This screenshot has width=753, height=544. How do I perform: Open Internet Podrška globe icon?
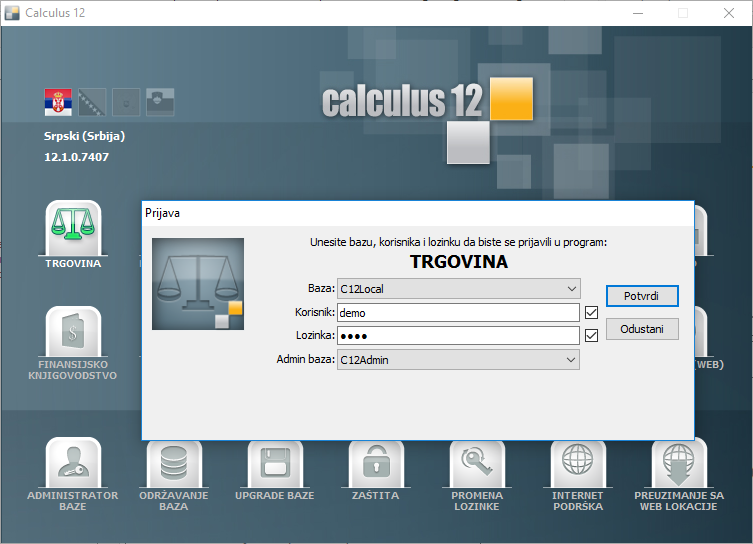[x=578, y=463]
